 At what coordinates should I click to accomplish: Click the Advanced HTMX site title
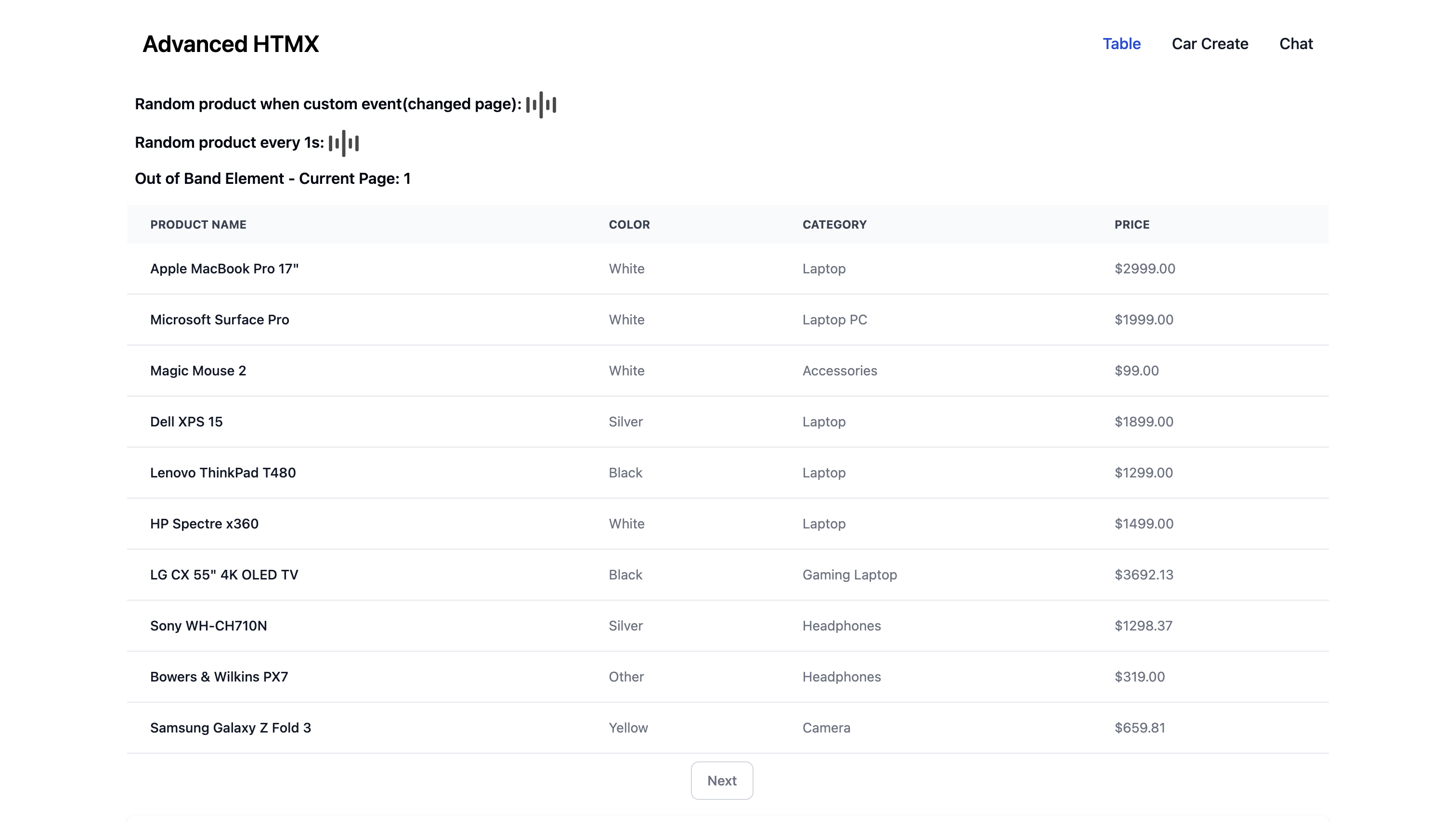click(231, 43)
